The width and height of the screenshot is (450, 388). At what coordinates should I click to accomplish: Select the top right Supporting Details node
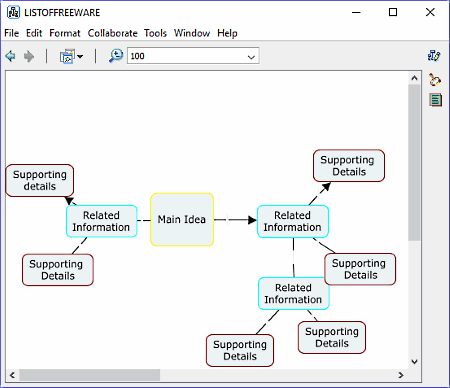tap(349, 166)
